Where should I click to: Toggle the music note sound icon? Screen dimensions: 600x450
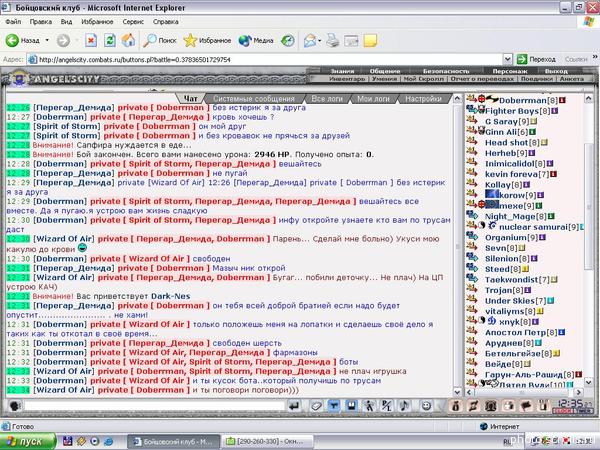pyautogui.click(x=404, y=406)
